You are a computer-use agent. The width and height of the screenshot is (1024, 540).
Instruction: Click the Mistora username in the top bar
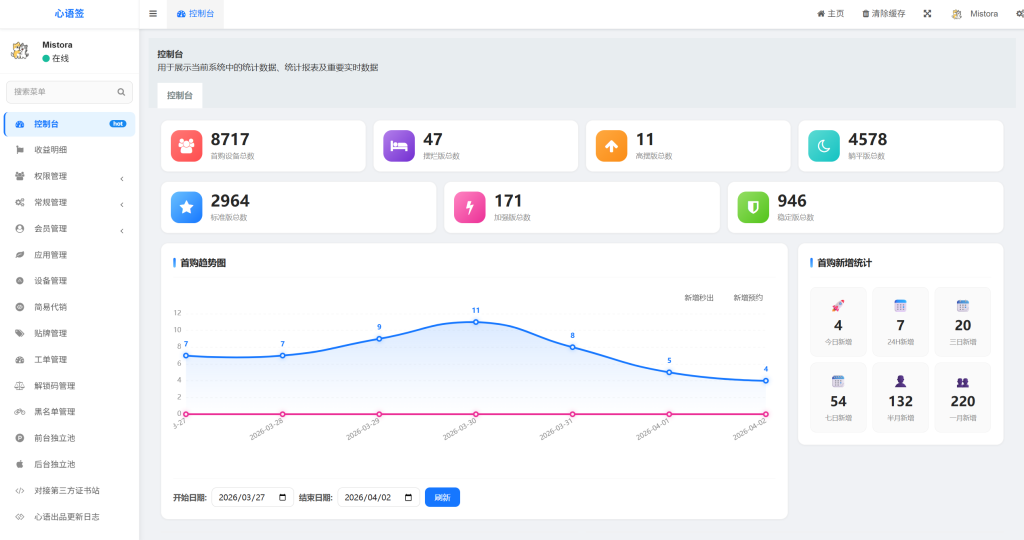click(984, 14)
